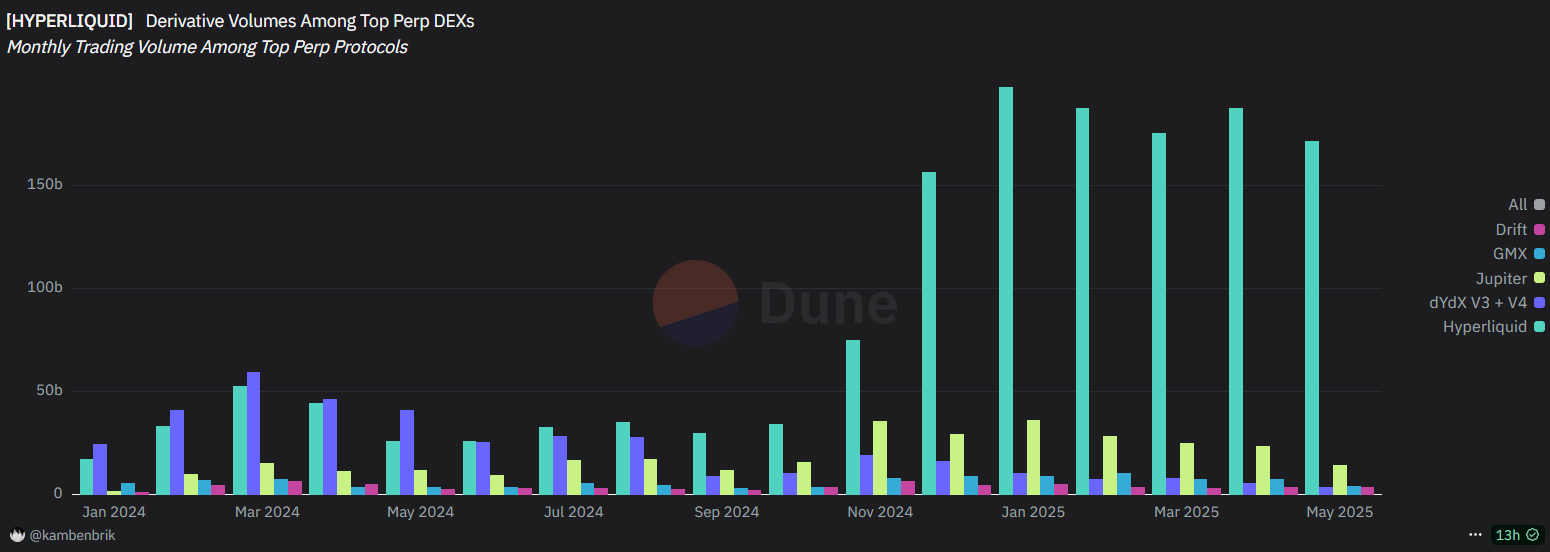Select the yellow-green Jupiter bar at Mar 2025
The height and width of the screenshot is (552, 1550).
tap(1187, 468)
